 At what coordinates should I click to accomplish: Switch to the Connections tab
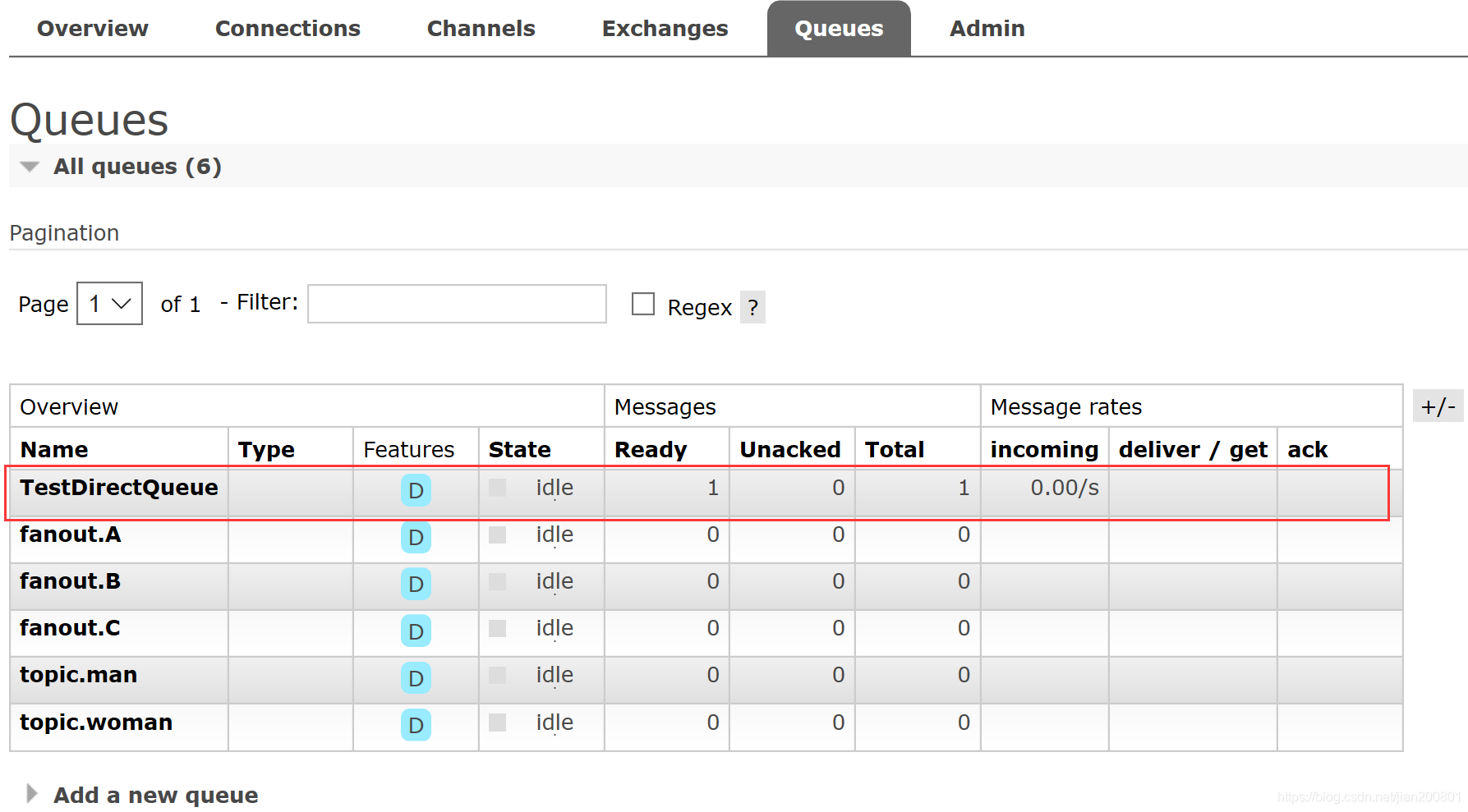point(288,29)
